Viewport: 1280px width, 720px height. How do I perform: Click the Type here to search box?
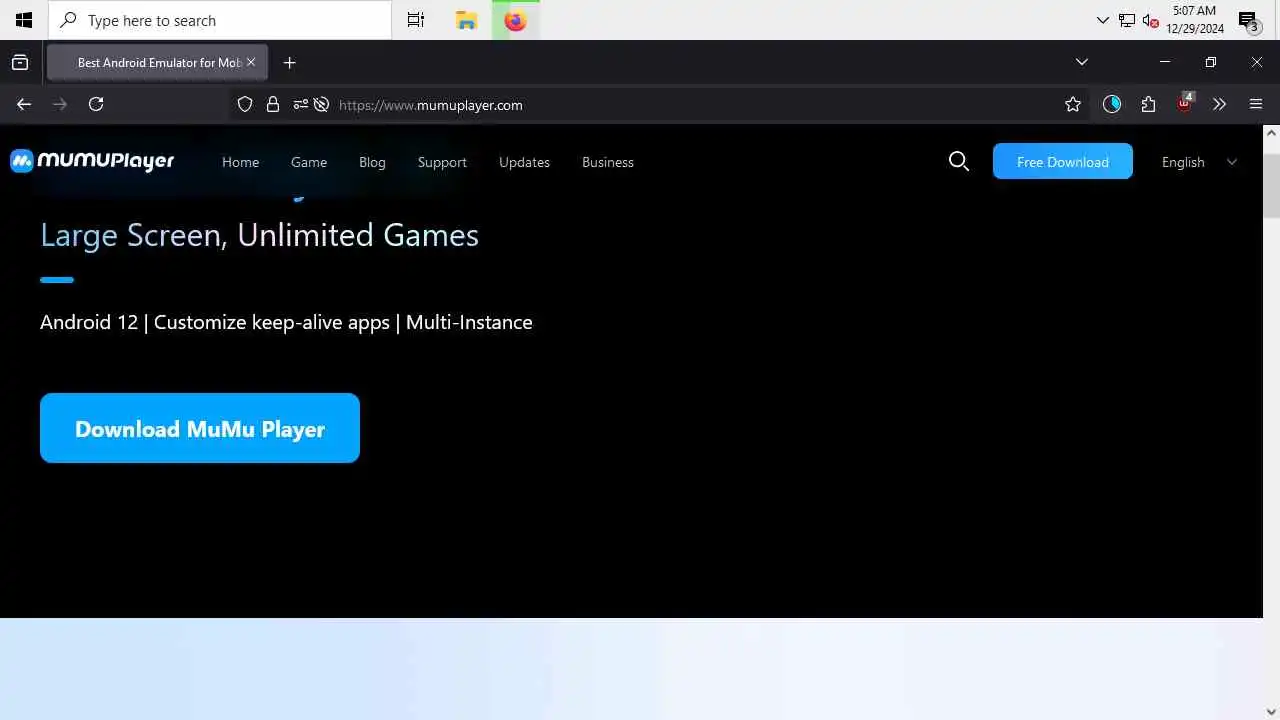(220, 20)
